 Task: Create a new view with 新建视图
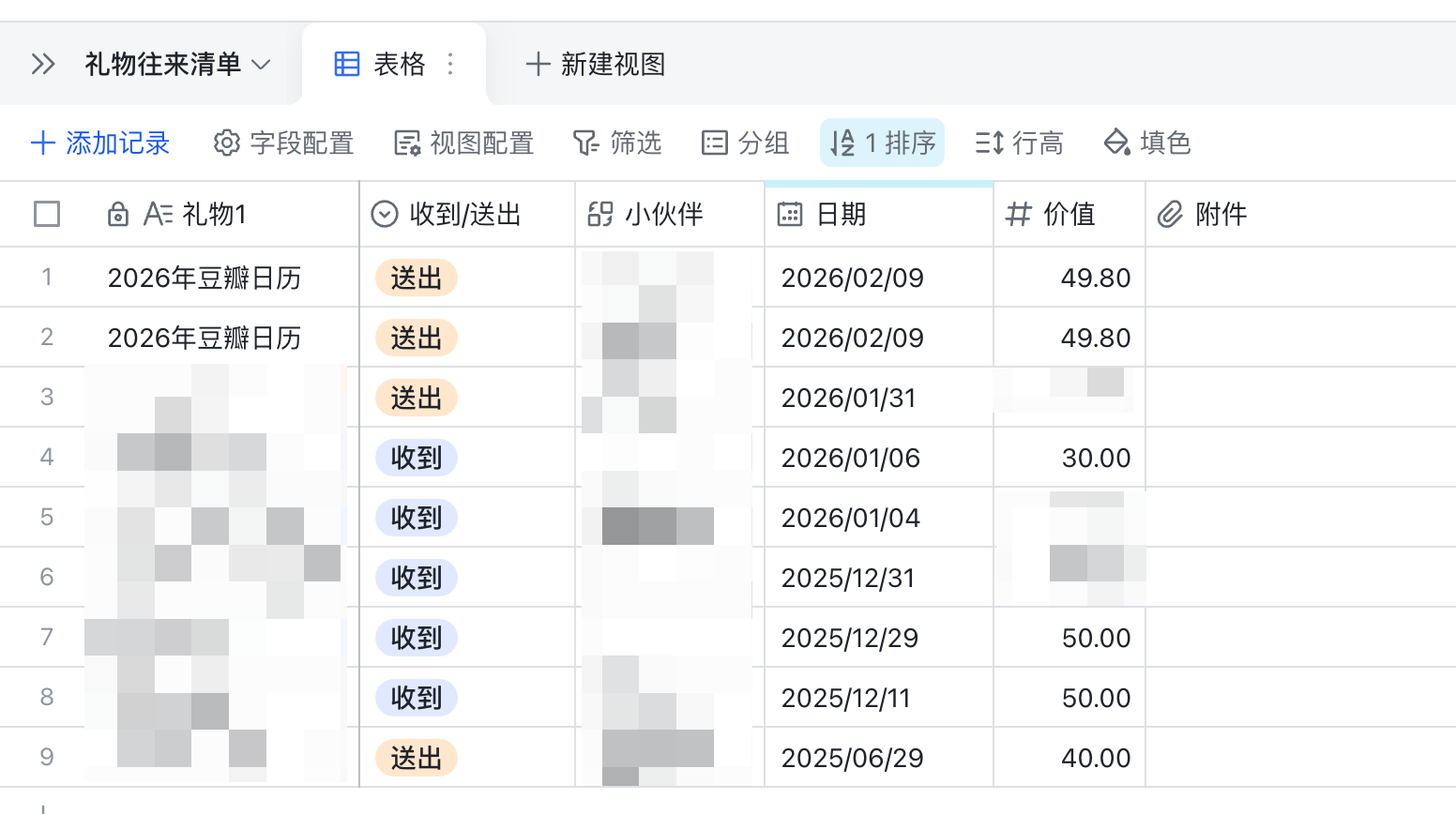[596, 64]
